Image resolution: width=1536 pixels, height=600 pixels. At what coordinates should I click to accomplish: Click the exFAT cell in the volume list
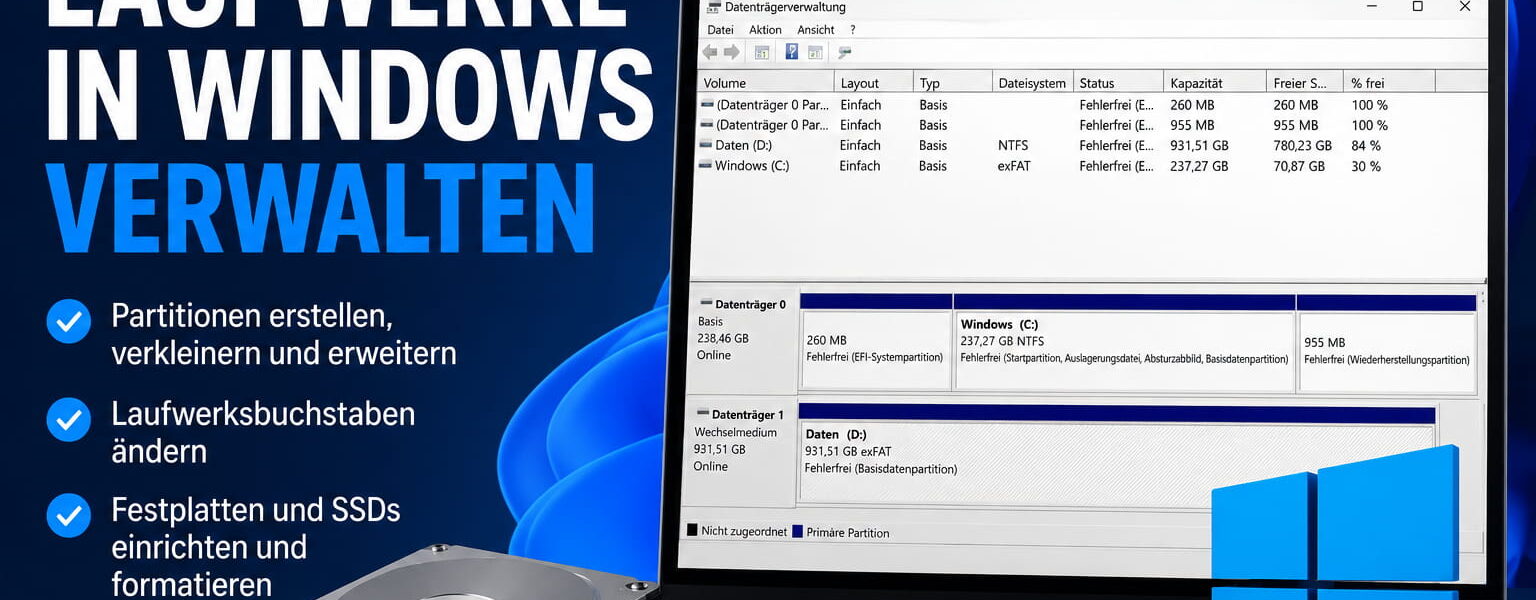(1015, 166)
